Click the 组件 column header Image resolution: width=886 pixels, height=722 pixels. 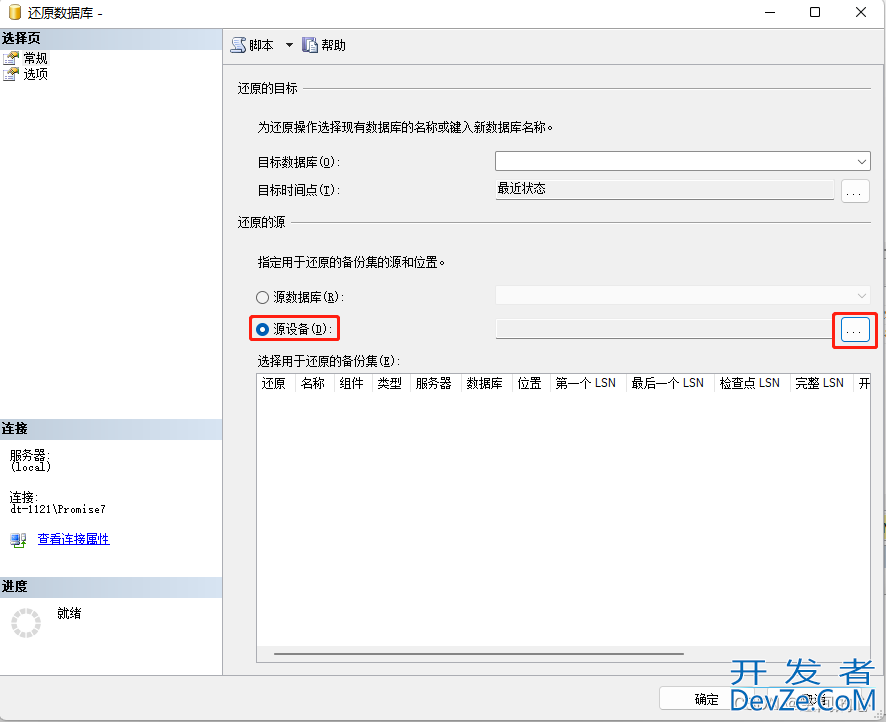coord(353,384)
